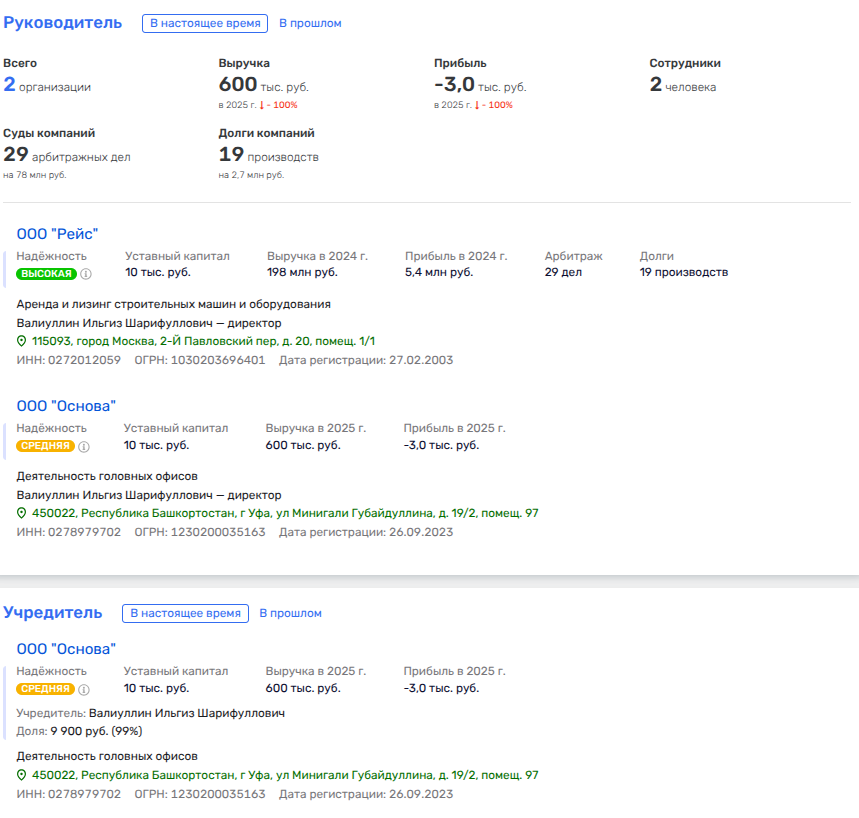The height and width of the screenshot is (818, 859).
Task: Click map pin icon for Основа address under Руководитель
Action: [x=22, y=514]
